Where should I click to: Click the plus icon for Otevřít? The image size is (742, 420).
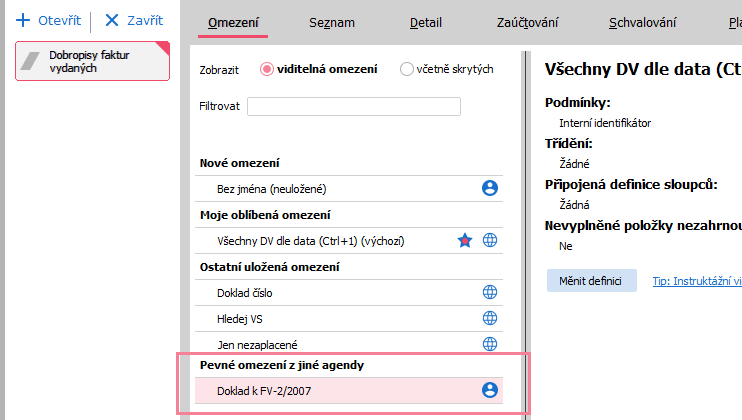click(23, 20)
